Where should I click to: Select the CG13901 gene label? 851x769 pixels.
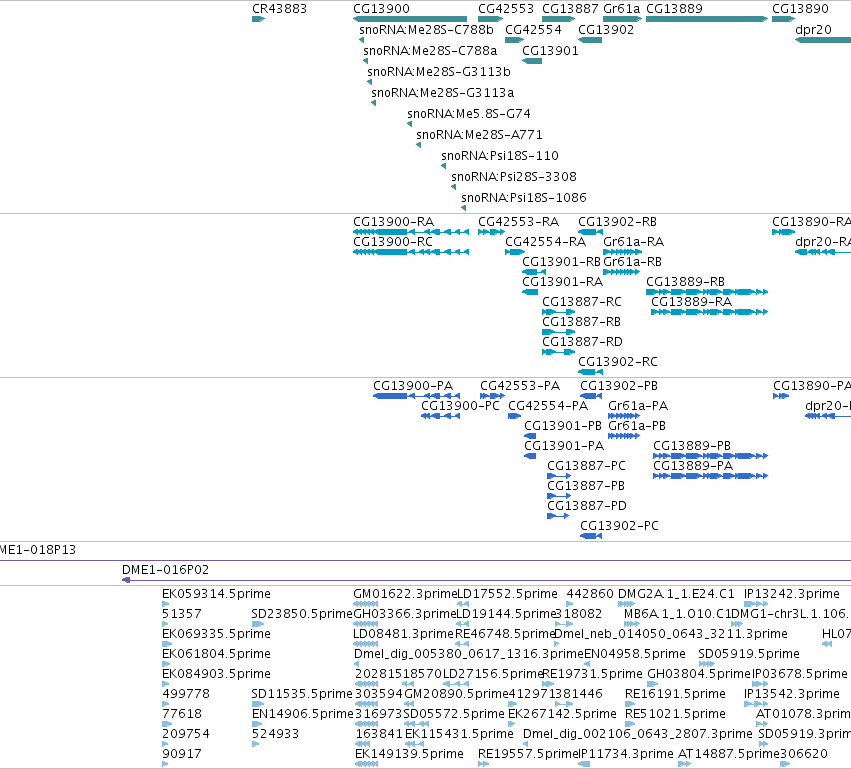tap(550, 51)
